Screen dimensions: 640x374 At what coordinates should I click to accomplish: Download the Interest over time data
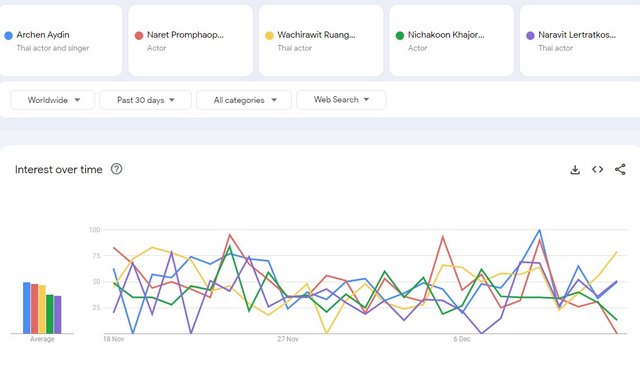point(575,169)
